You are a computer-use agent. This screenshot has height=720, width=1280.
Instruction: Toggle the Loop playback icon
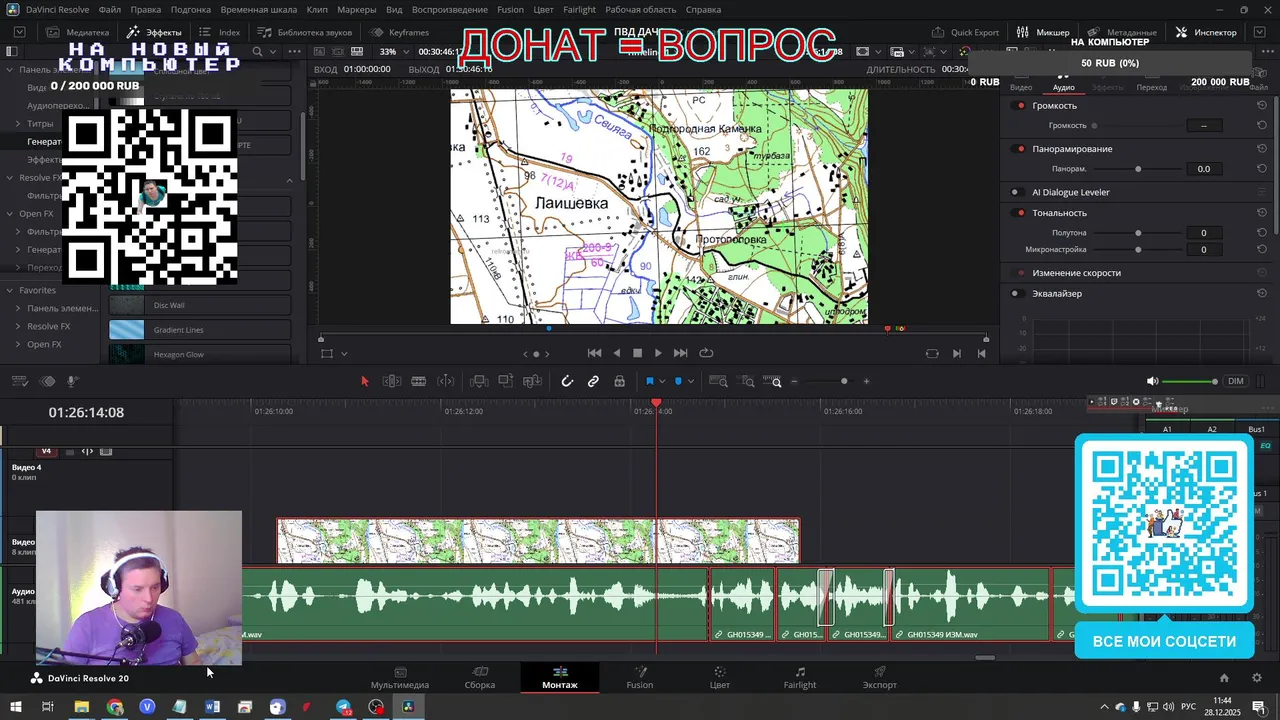tap(706, 353)
